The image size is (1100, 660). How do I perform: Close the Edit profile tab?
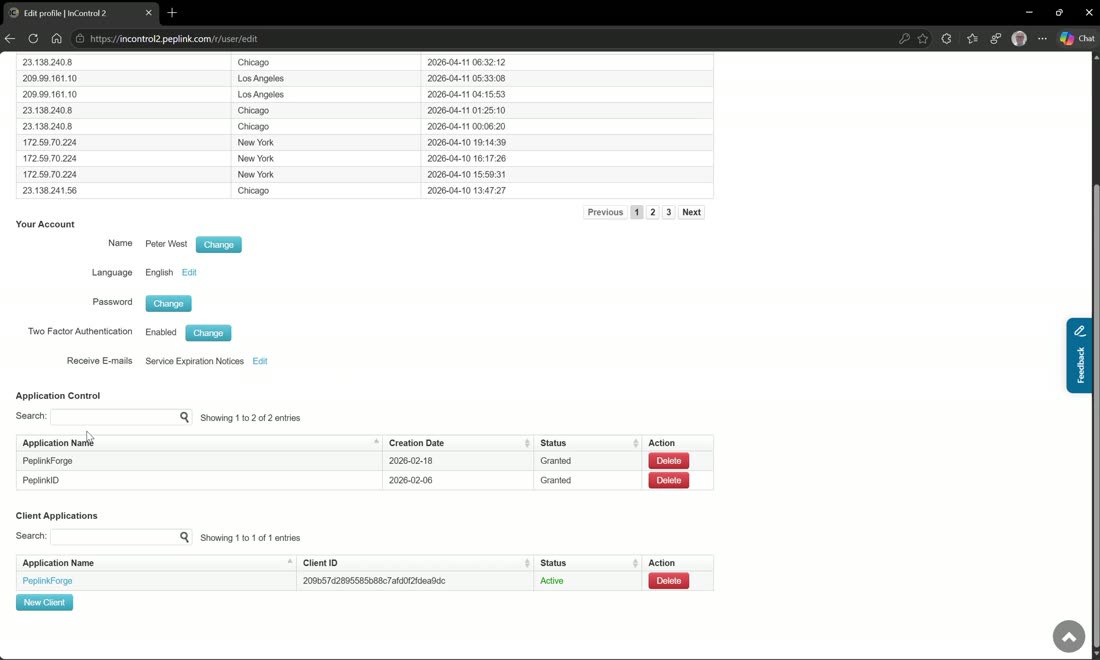[149, 13]
